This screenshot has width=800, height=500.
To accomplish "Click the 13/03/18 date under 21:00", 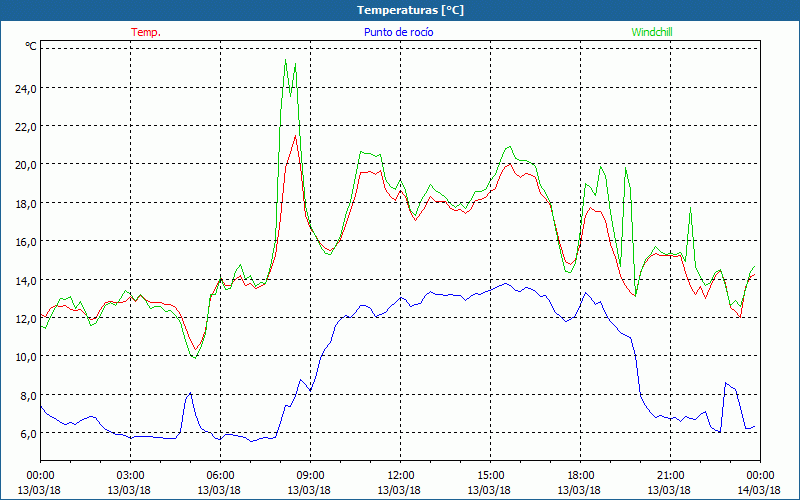I will (669, 490).
